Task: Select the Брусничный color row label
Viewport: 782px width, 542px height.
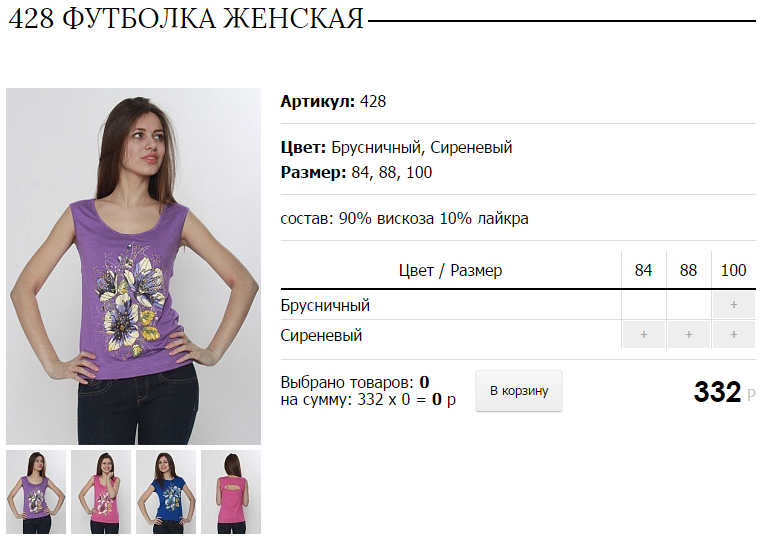Action: (x=325, y=305)
